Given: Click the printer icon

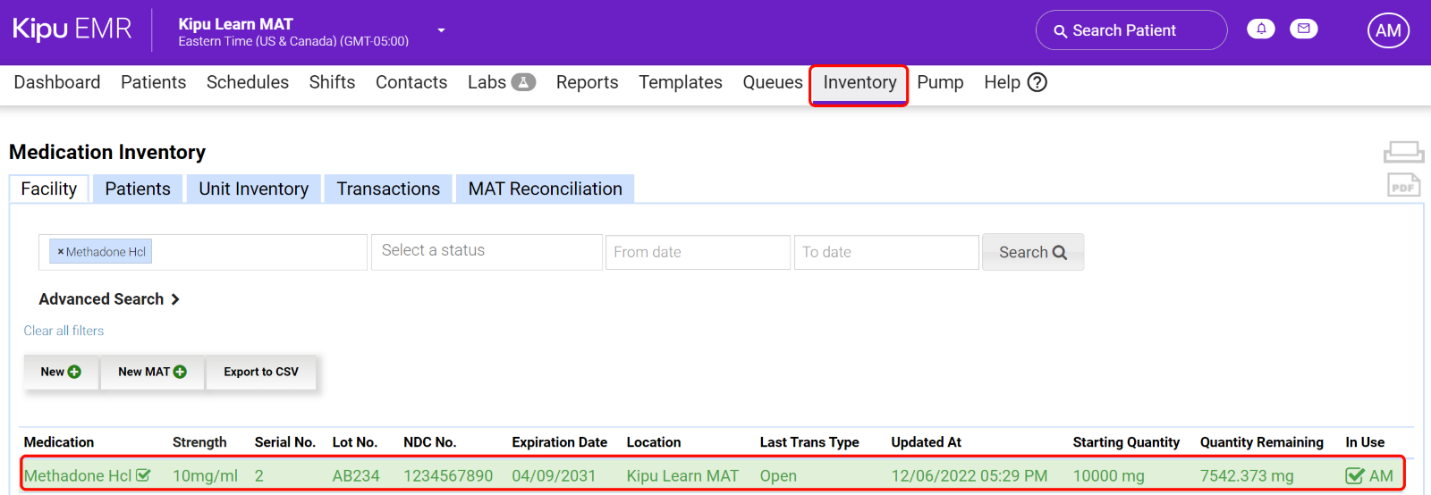Looking at the screenshot, I should click(x=1403, y=153).
